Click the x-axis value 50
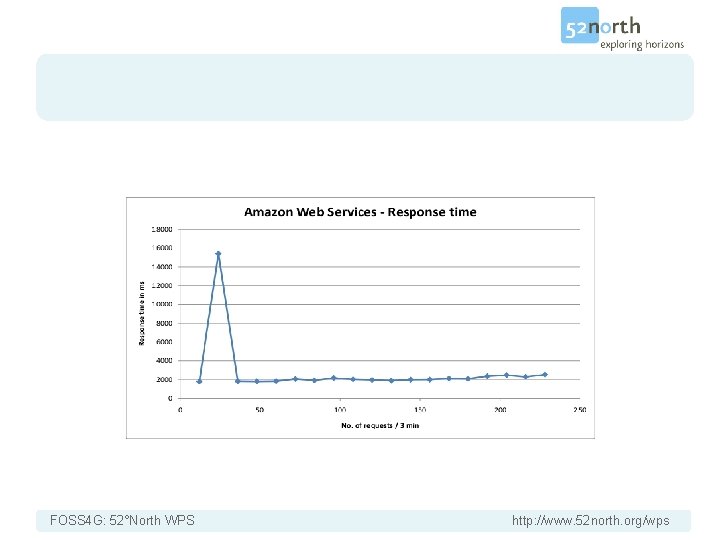Viewport: 720px width, 540px height. tap(260, 410)
